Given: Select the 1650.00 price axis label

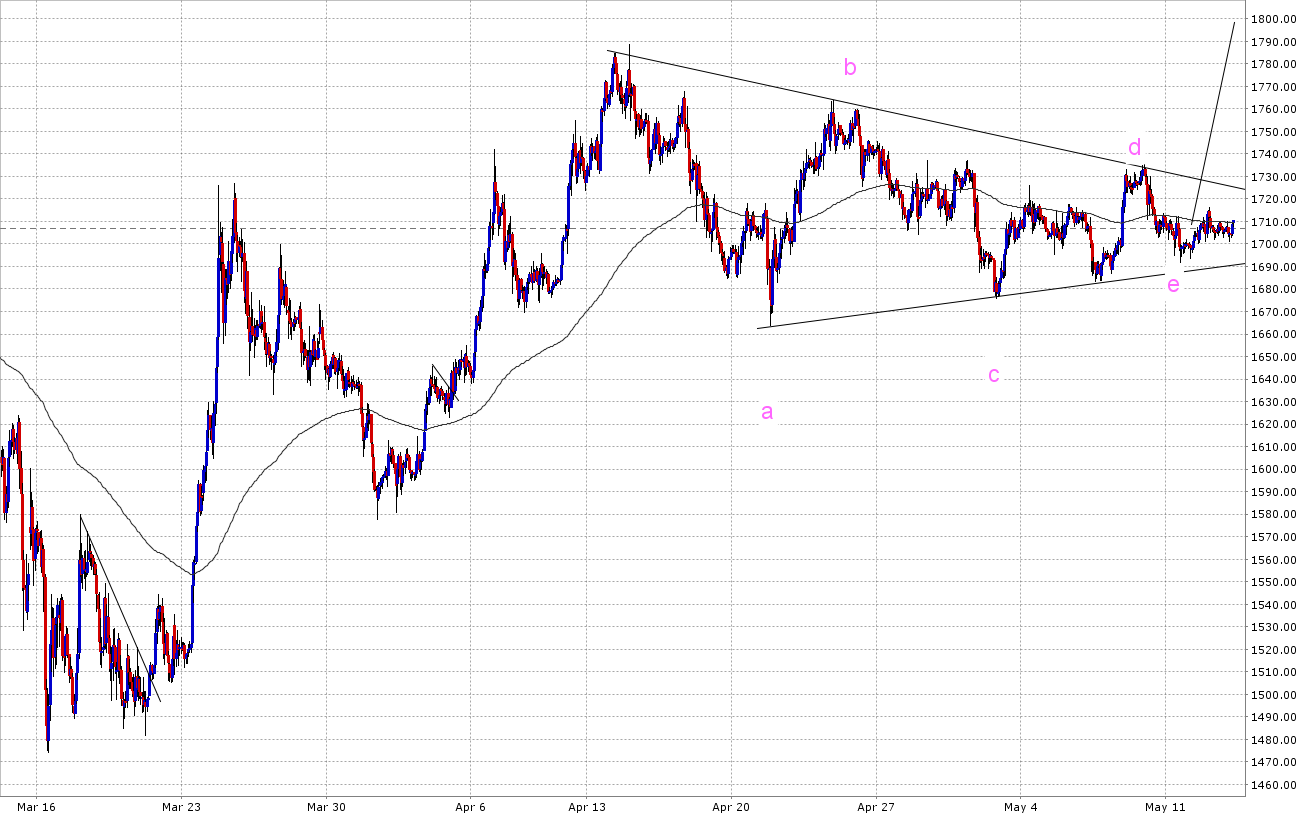Looking at the screenshot, I should [x=1276, y=357].
